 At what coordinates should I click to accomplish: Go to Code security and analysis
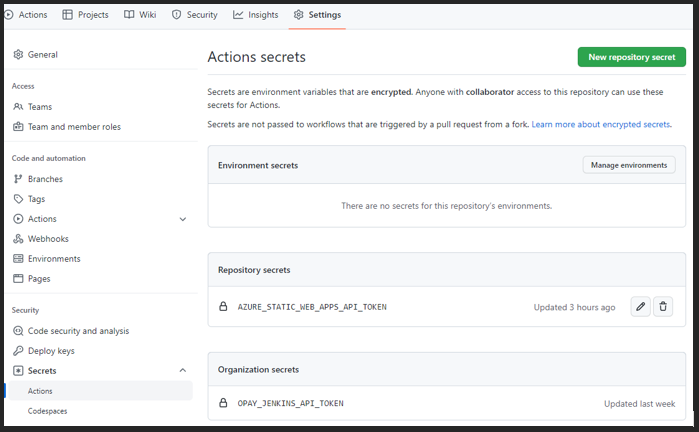point(78,331)
